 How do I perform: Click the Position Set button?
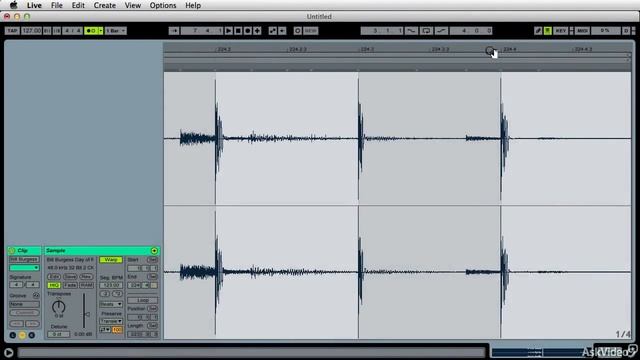coord(152,309)
